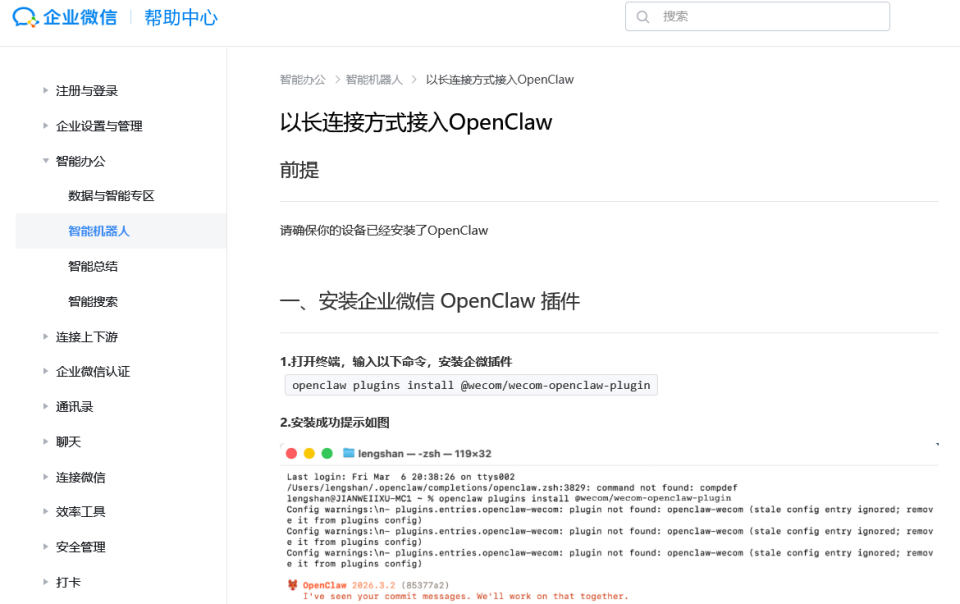Screen dimensions: 960x604
Task: Collapse the 智能办公 section arrow
Action: 45,161
